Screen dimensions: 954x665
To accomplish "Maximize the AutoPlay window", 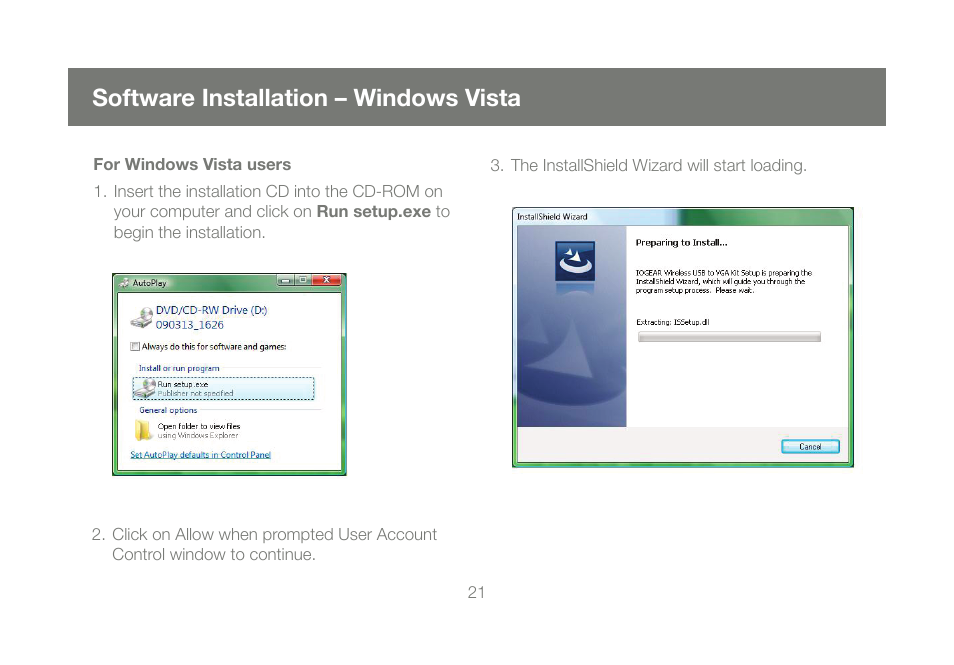I will 302,280.
